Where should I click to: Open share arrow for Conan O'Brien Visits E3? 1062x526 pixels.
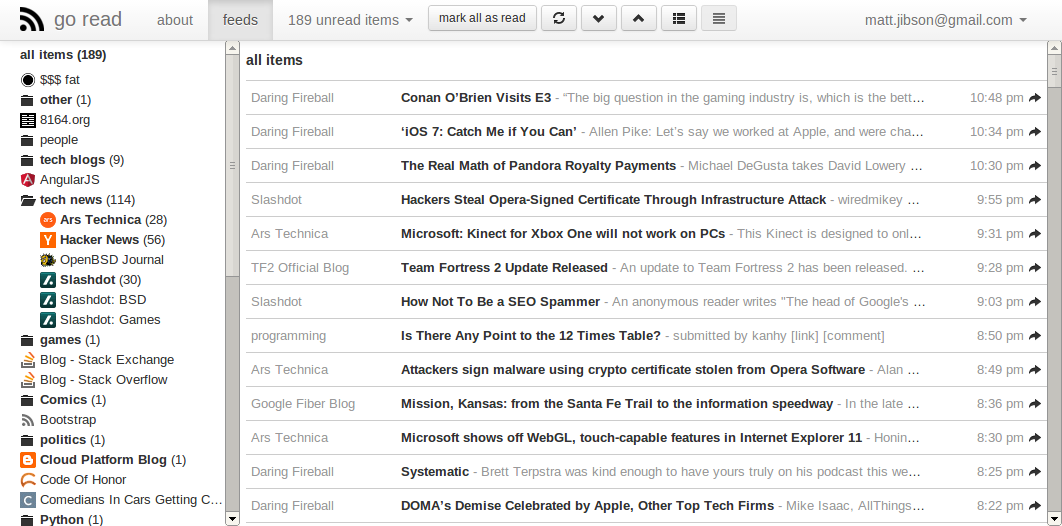[x=1034, y=97]
